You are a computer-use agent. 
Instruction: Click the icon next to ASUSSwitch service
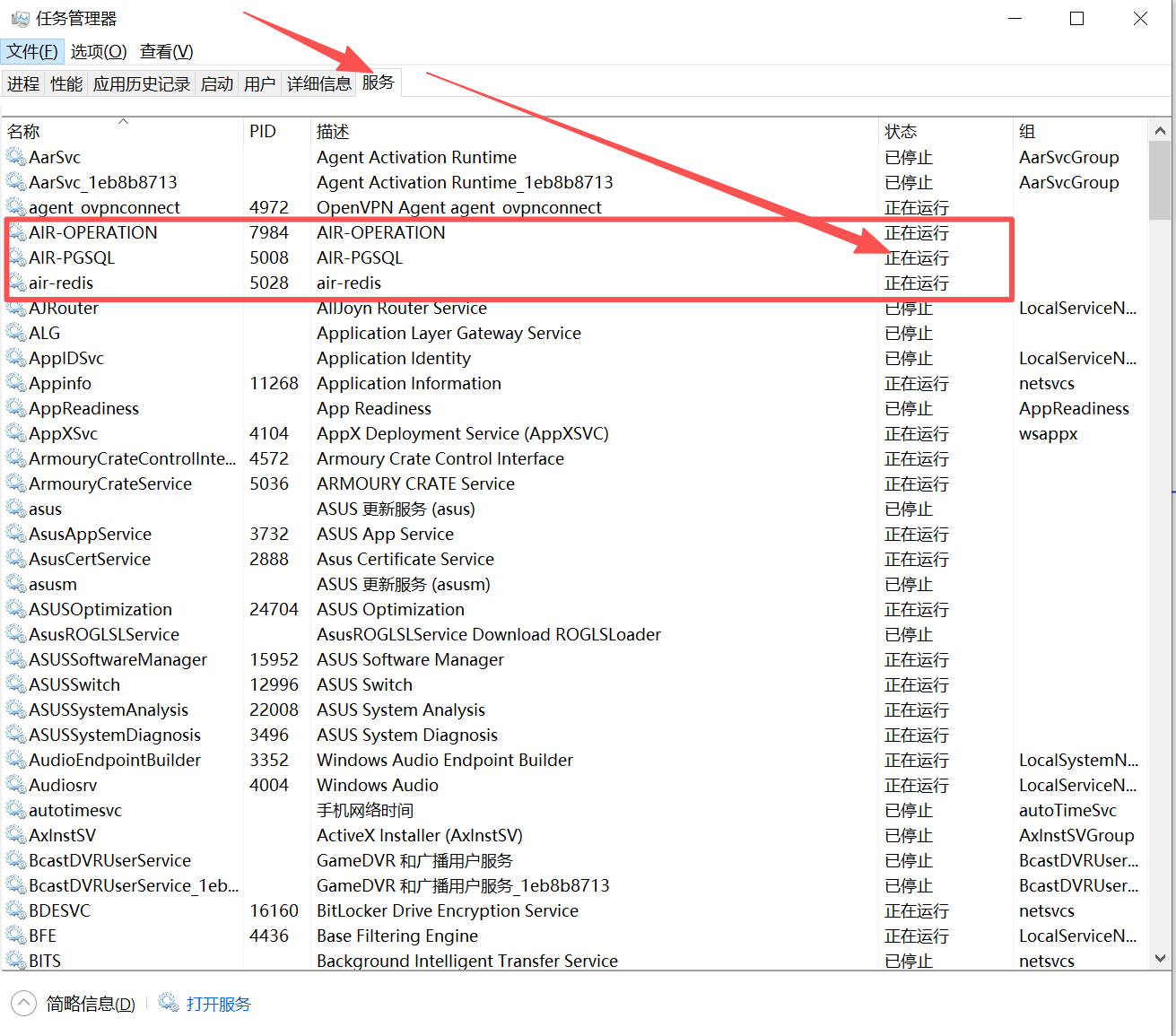click(16, 684)
